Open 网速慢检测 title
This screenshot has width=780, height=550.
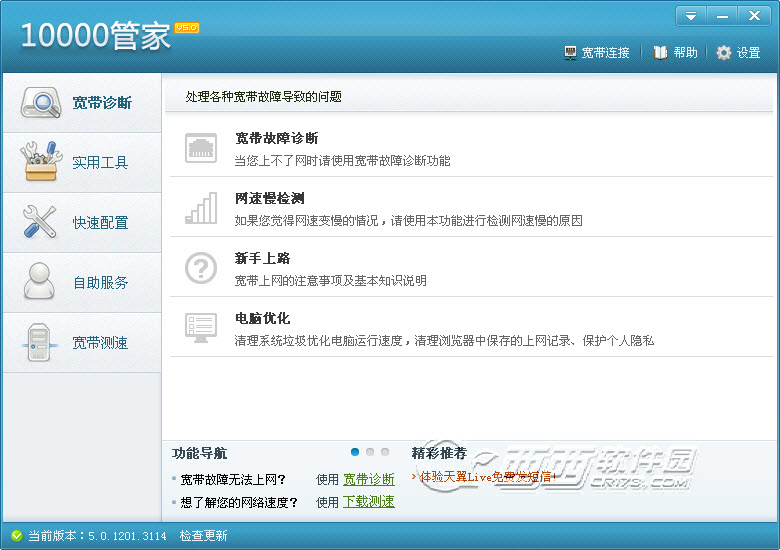coord(270,198)
